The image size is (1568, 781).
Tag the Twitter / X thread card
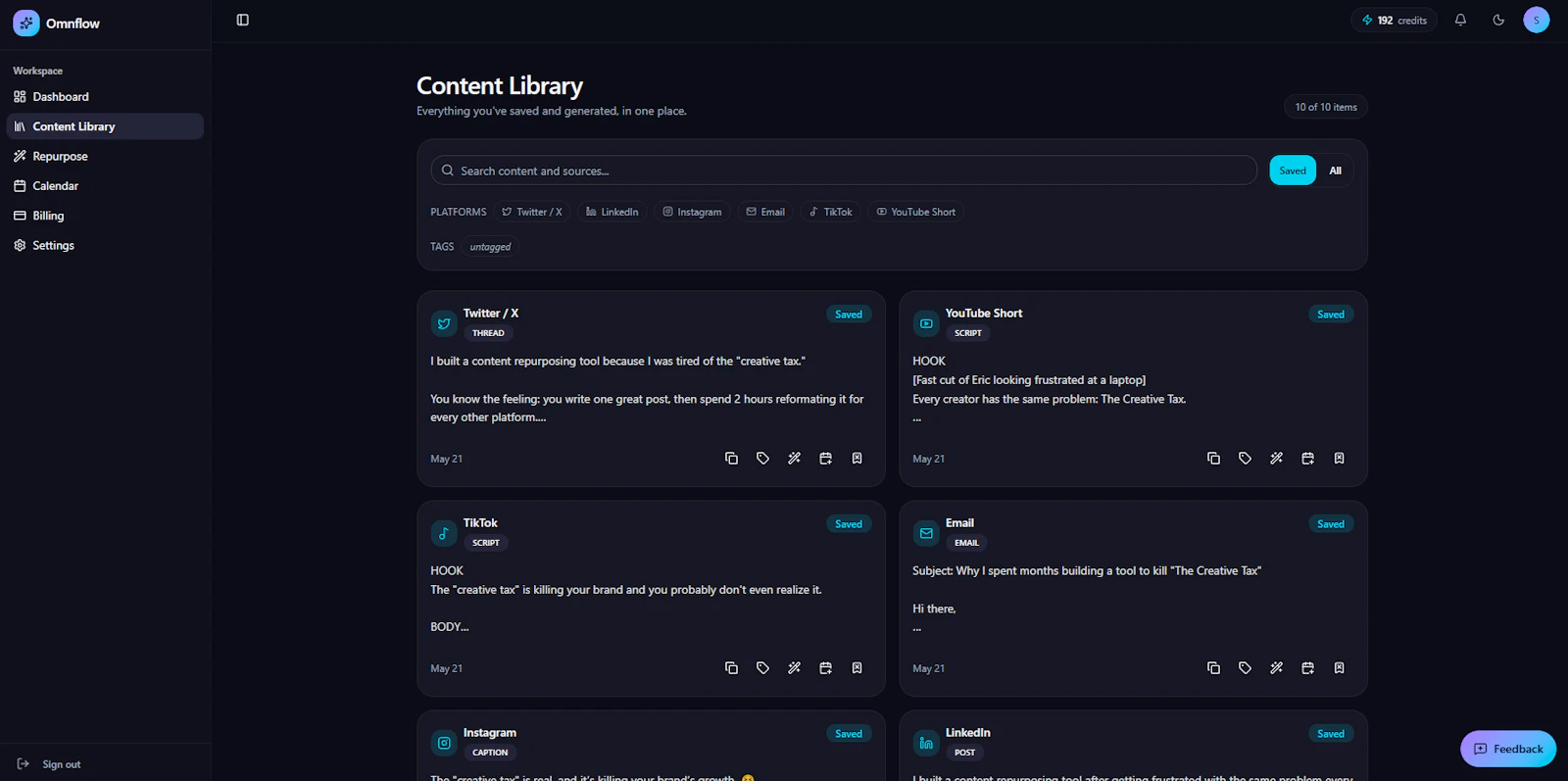point(762,459)
